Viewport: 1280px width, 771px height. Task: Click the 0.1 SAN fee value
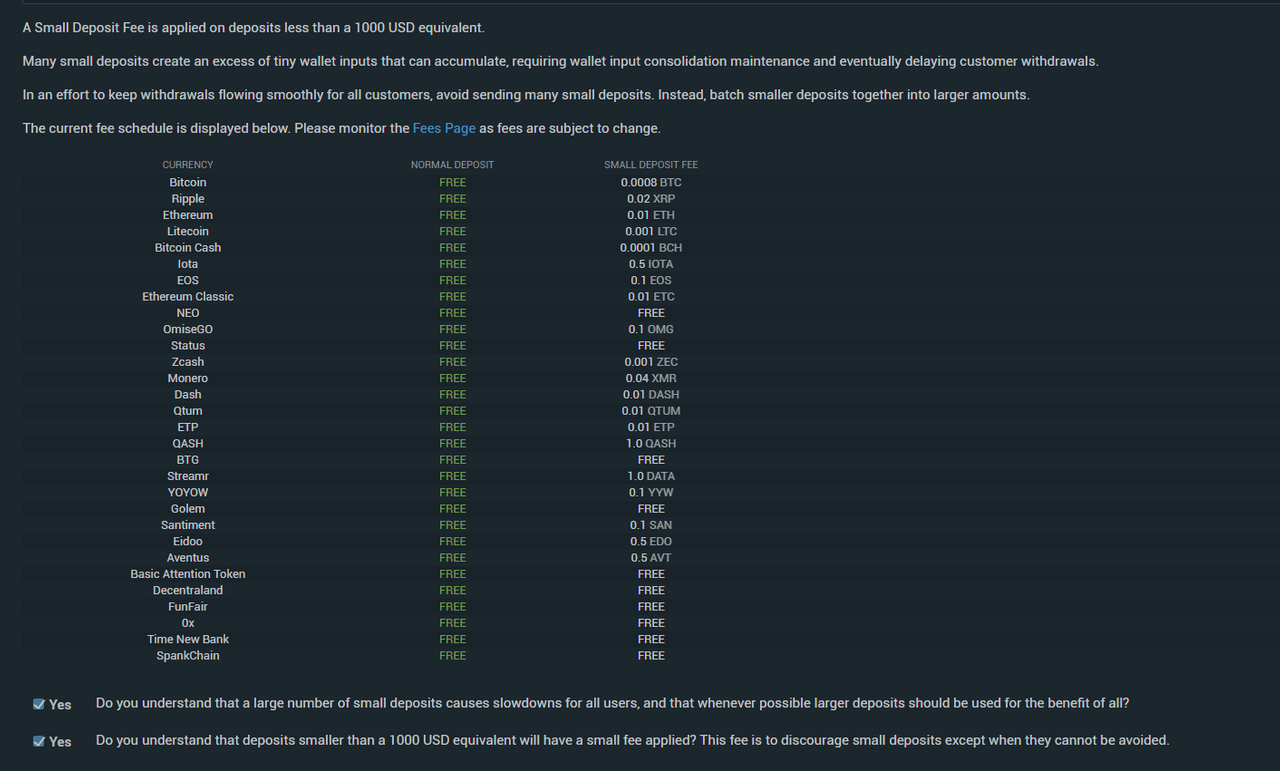tap(651, 525)
